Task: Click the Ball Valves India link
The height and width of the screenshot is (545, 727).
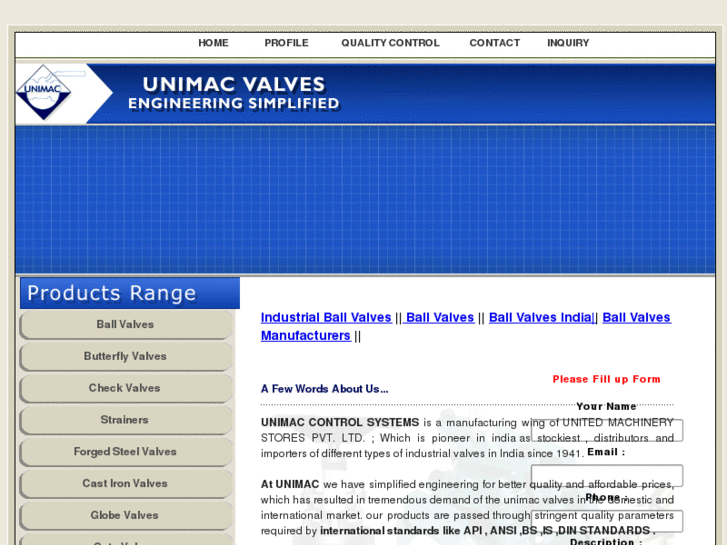Action: (x=542, y=318)
